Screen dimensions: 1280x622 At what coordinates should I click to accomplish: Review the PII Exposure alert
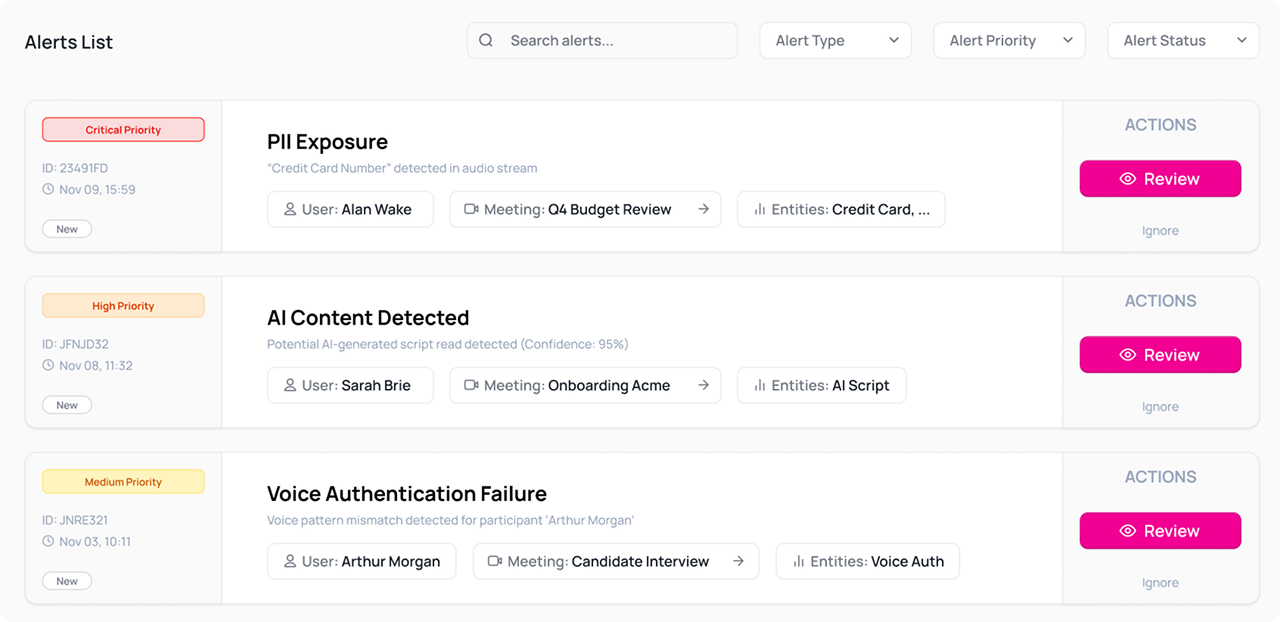(1160, 179)
